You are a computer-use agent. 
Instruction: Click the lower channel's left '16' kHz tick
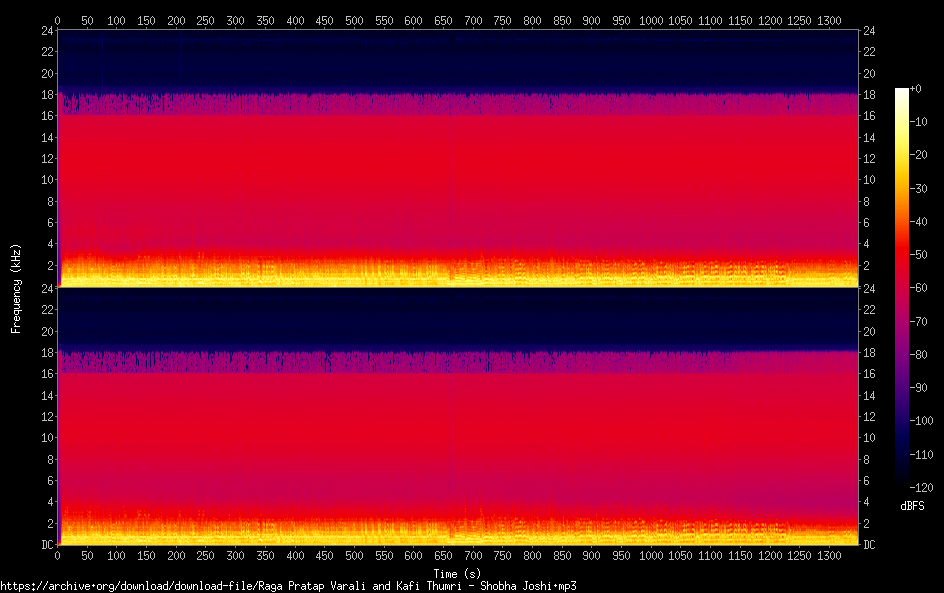[x=47, y=373]
